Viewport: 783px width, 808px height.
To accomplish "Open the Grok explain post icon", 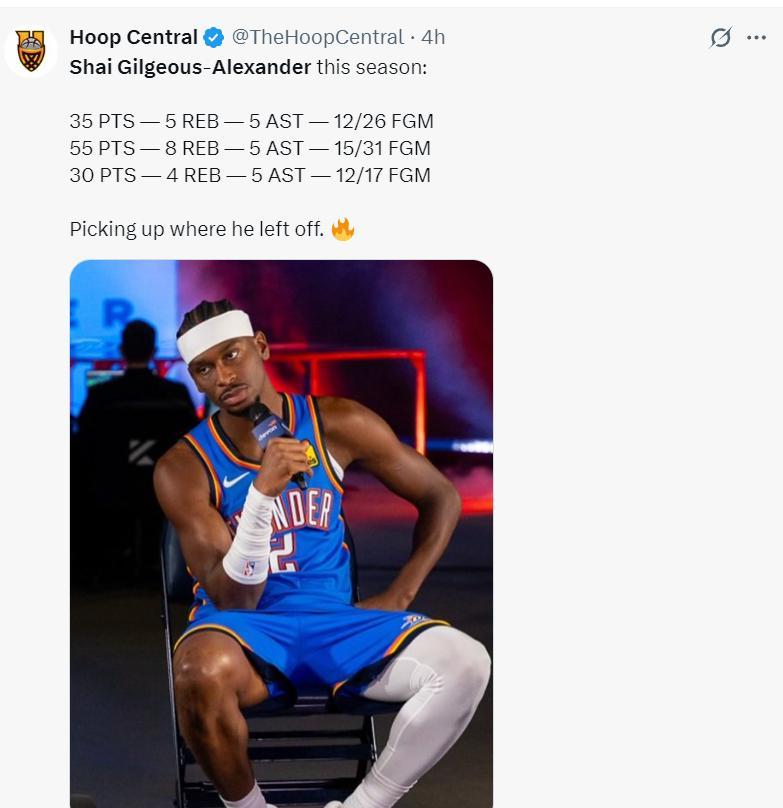I will (x=720, y=38).
